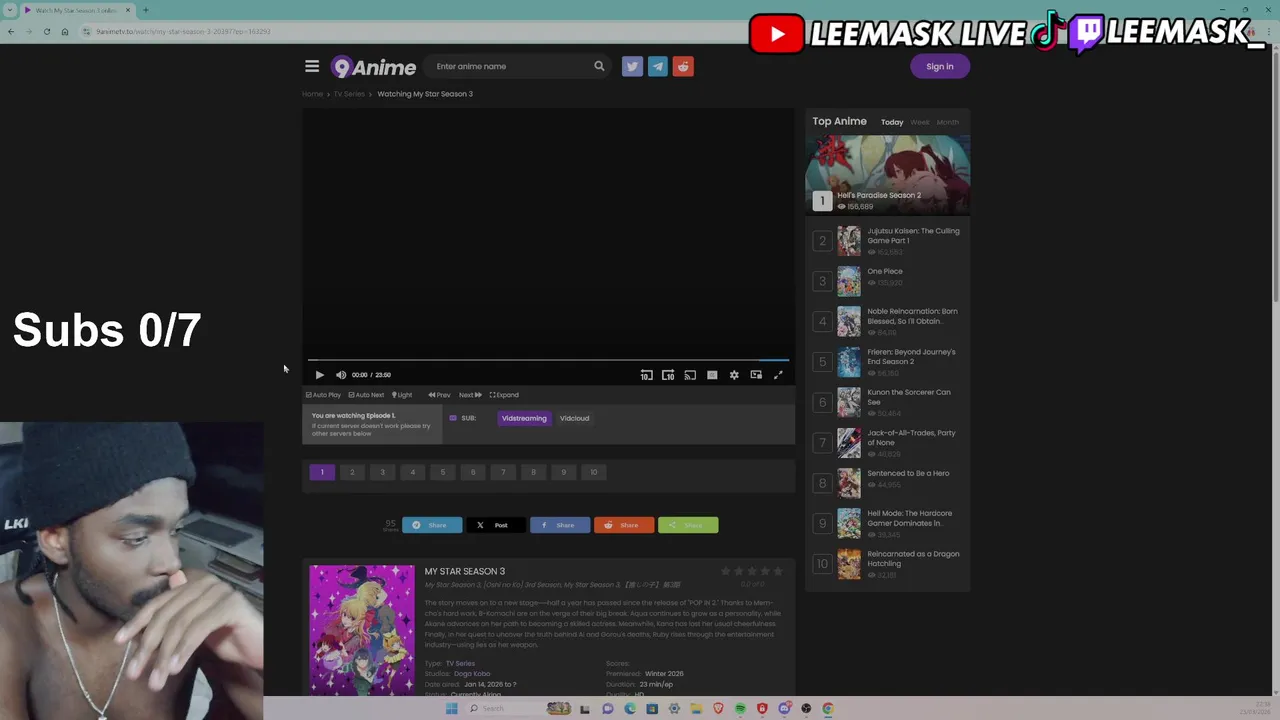This screenshot has height=720, width=1280.
Task: Skip forward 10 seconds in player
Action: pos(668,375)
